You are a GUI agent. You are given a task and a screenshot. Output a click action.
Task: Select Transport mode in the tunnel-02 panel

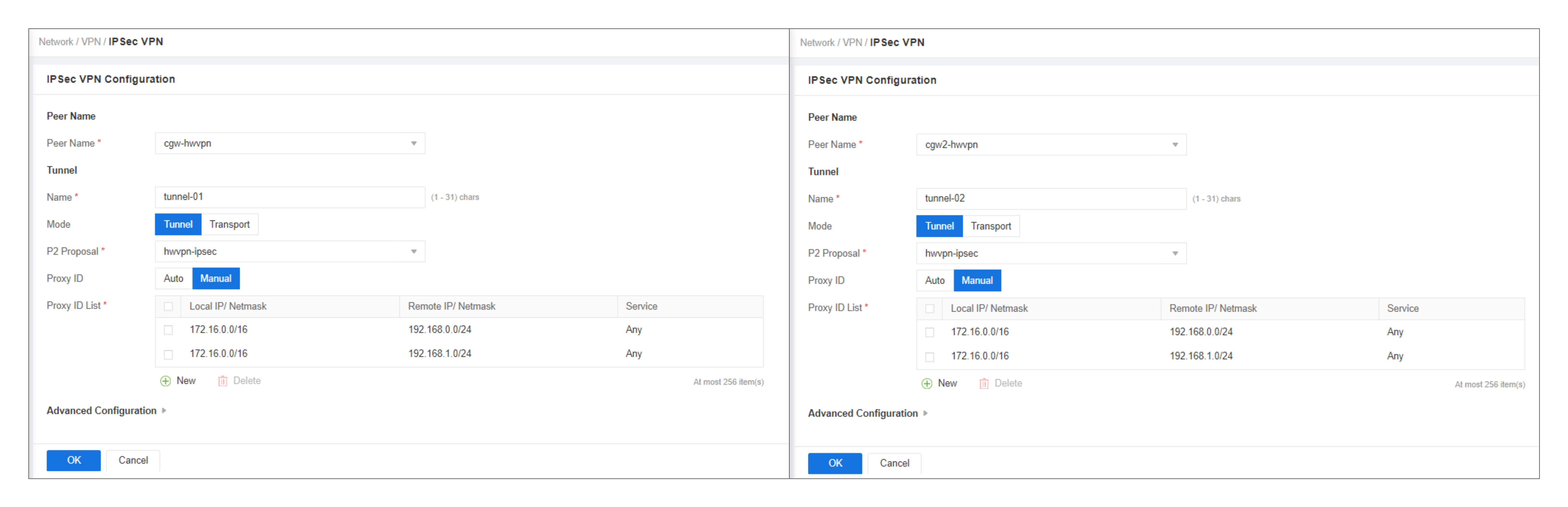(991, 226)
